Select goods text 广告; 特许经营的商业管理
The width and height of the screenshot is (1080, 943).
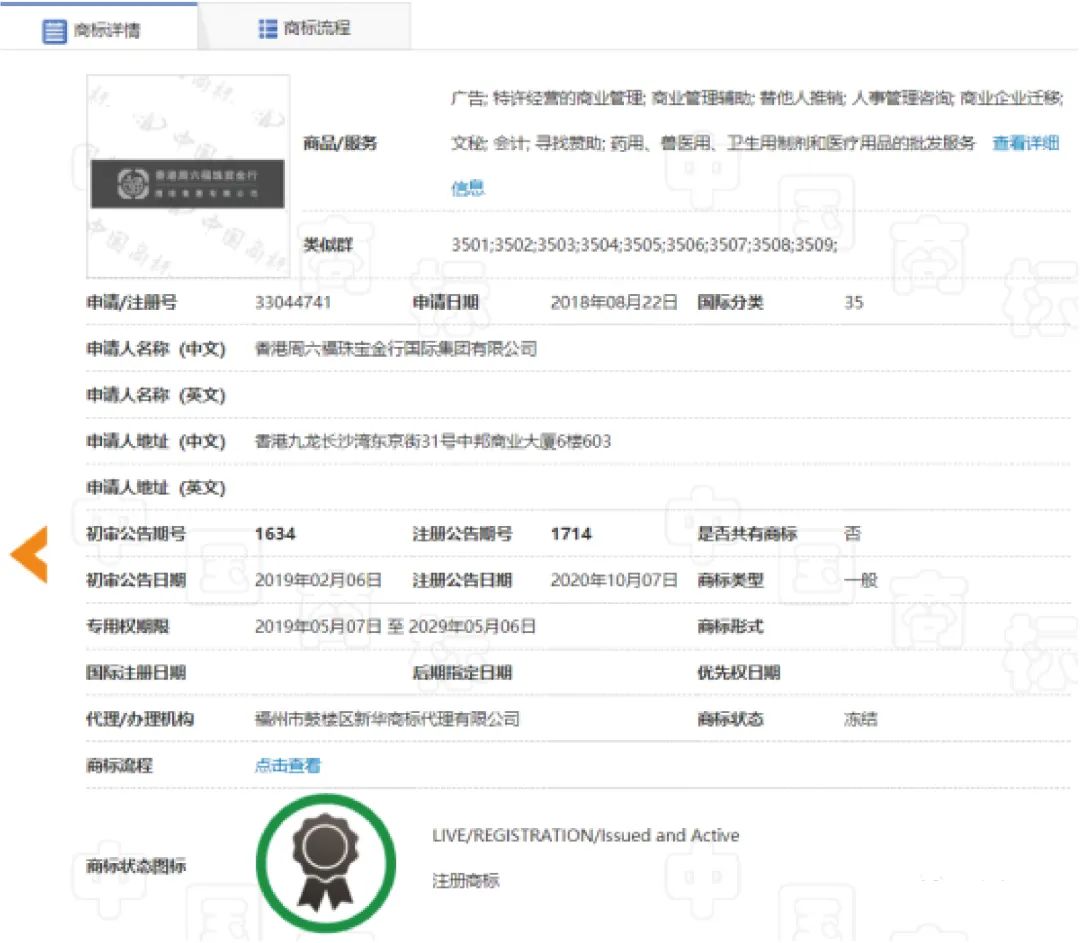click(548, 99)
